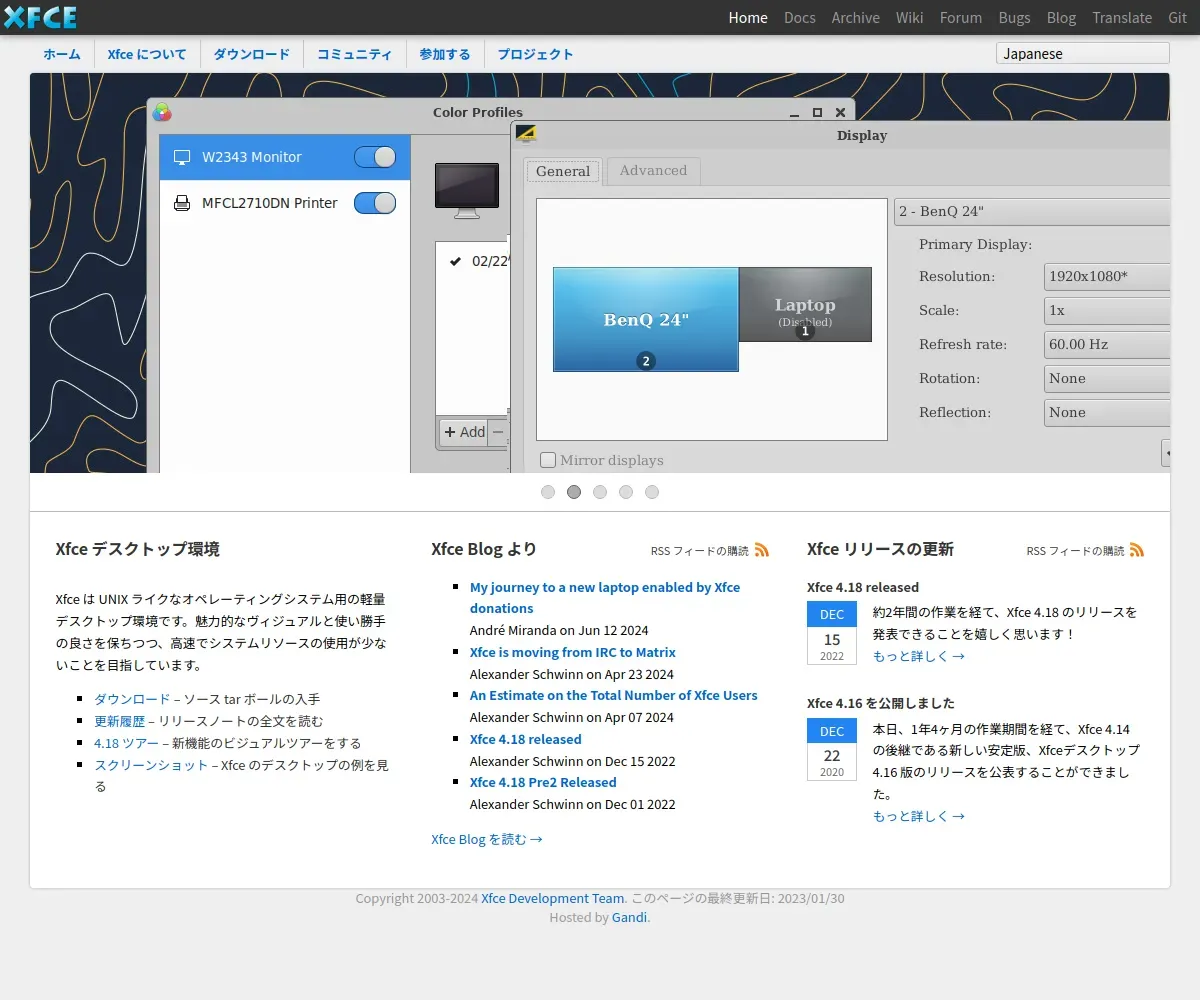Click the 参加する menu item
1200x1000 pixels.
click(445, 54)
